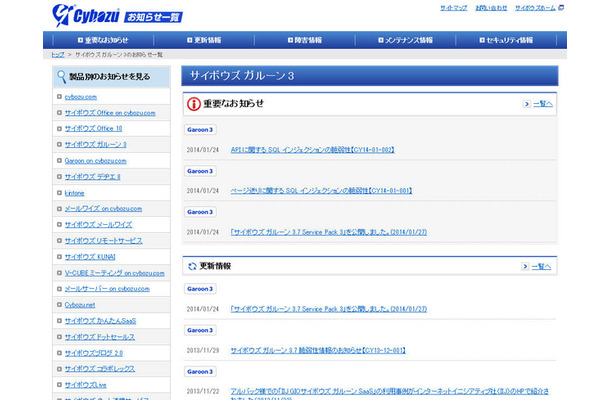This screenshot has height=400, width=610.
Task: Click the arrow icon next to 一覧へ in 重要なお知らせ
Action: tap(527, 103)
